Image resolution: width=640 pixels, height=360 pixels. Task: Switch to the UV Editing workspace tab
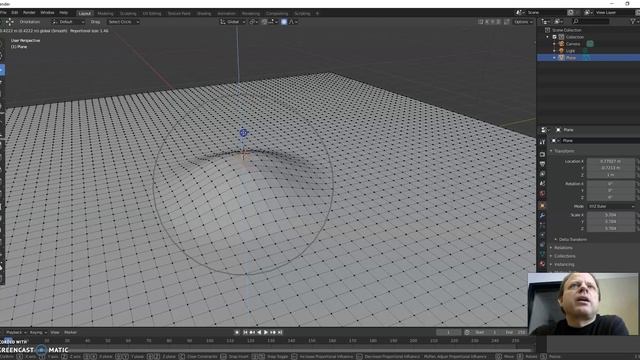pos(152,13)
